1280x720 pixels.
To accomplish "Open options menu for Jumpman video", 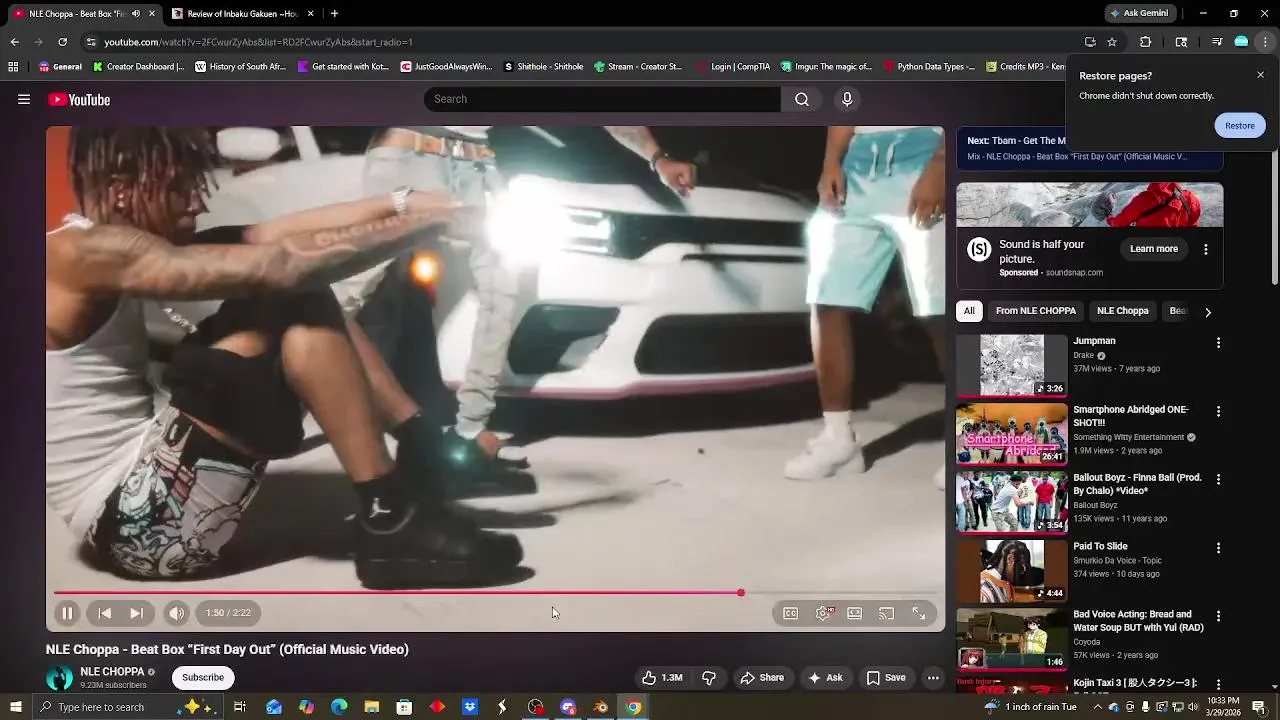I will [x=1218, y=343].
